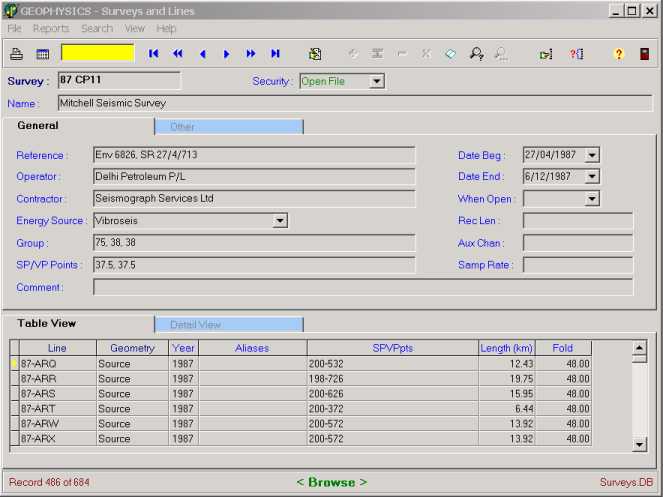Image resolution: width=663 pixels, height=497 pixels.
Task: Click the Rec Len field
Action: click(x=578, y=220)
